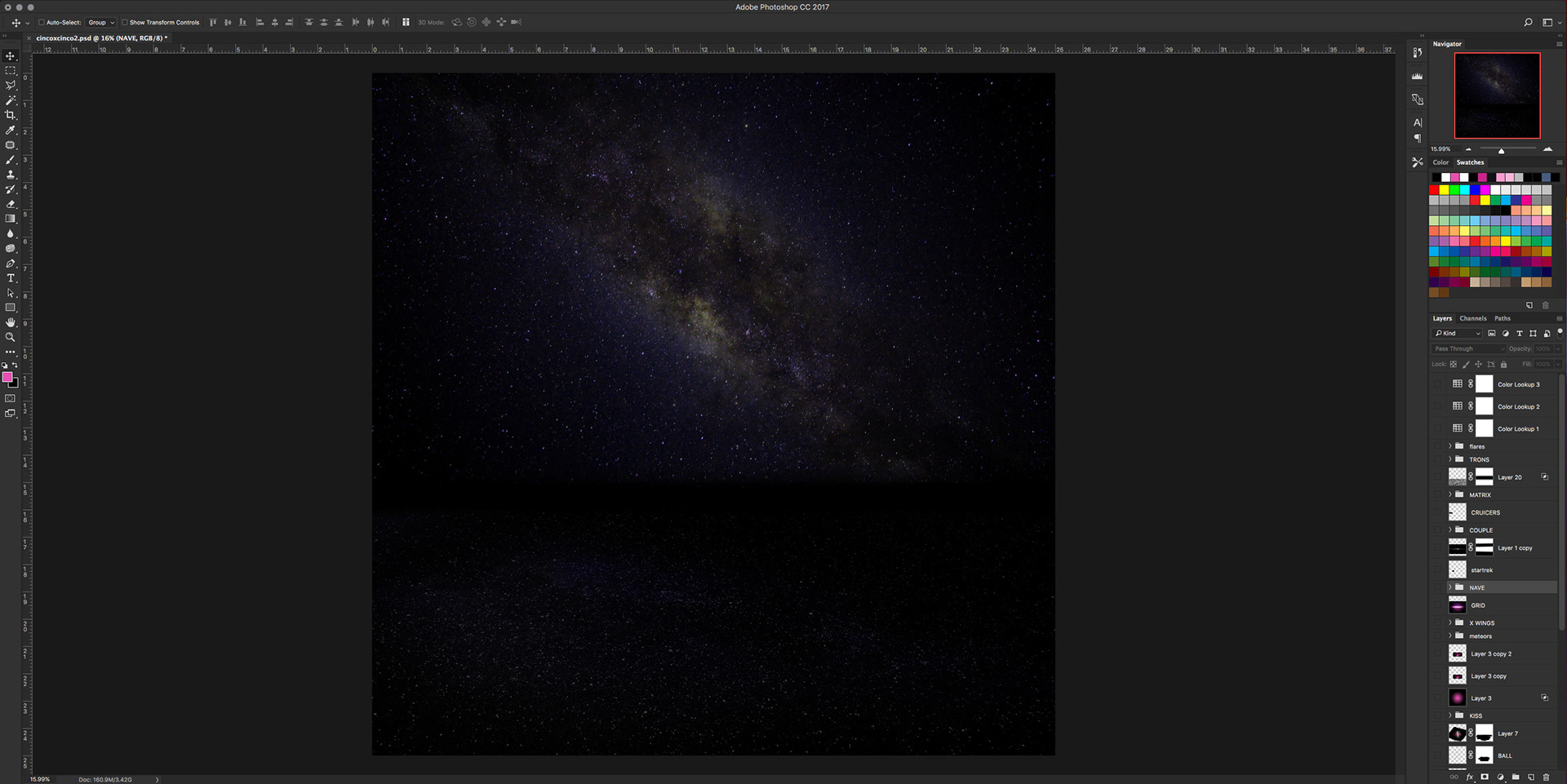Click the pink foreground color swatch

point(7,377)
